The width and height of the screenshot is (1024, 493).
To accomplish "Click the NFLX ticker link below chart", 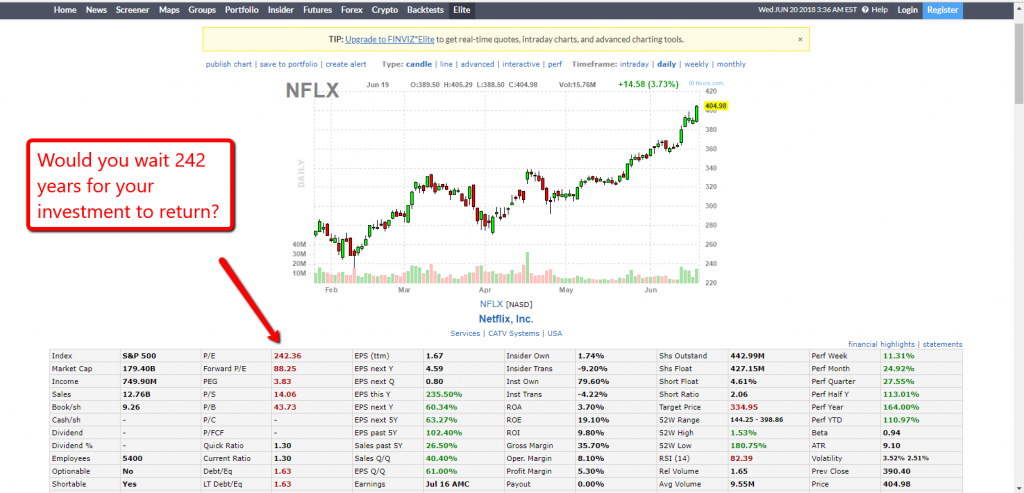I will (491, 304).
